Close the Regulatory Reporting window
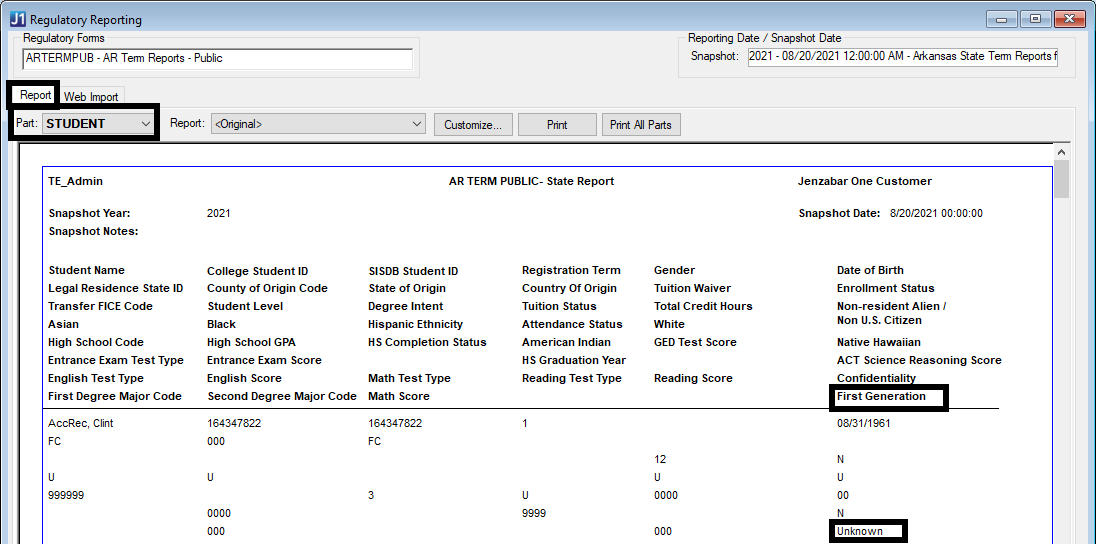The width and height of the screenshot is (1096, 544). coord(1069,19)
